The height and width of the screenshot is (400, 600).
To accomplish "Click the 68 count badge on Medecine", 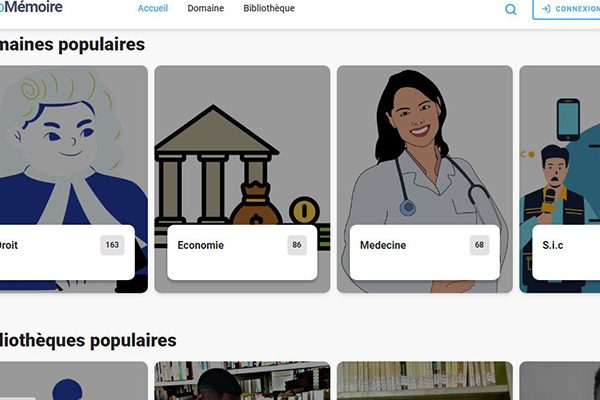I will (479, 245).
